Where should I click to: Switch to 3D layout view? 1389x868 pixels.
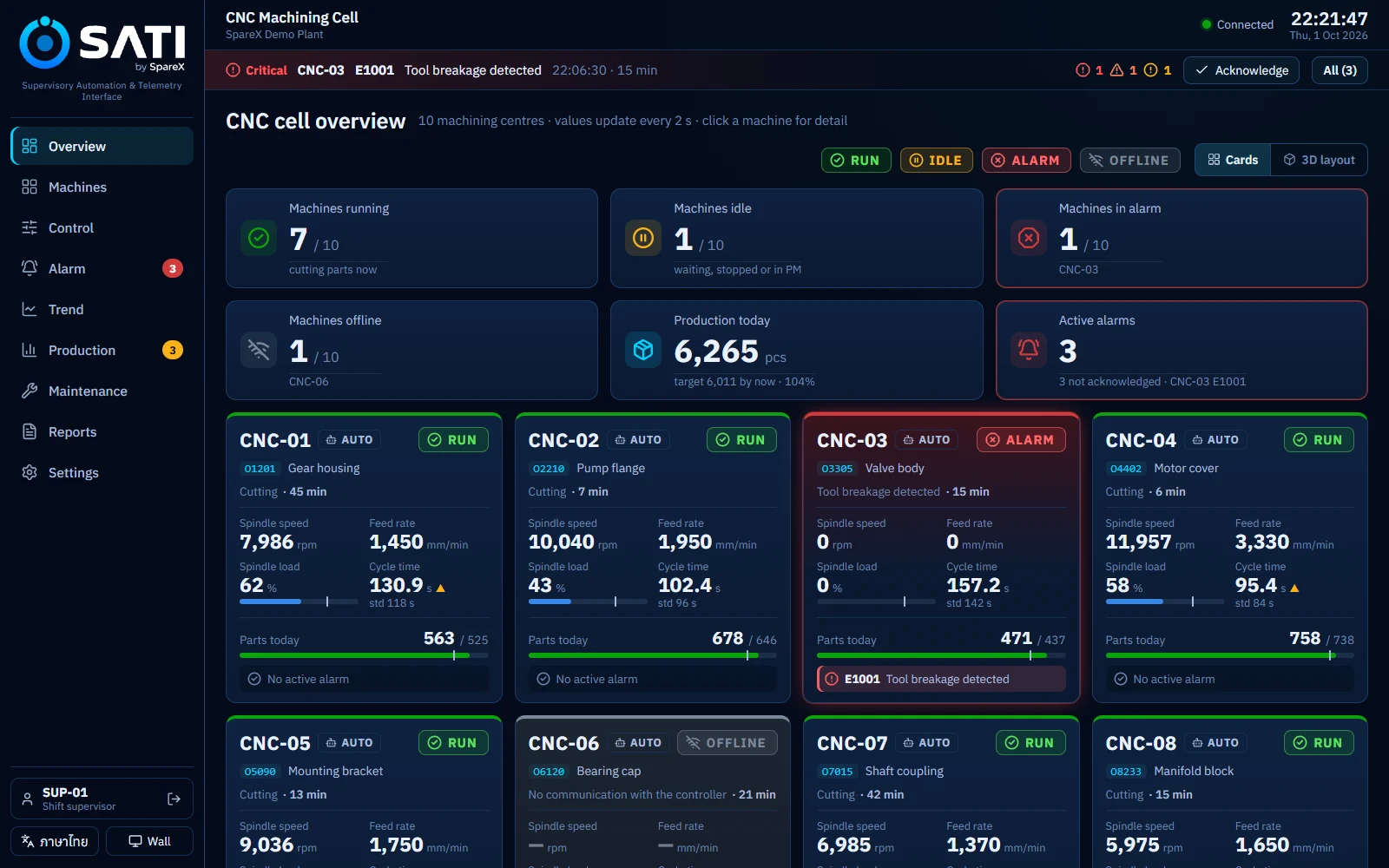tap(1320, 160)
